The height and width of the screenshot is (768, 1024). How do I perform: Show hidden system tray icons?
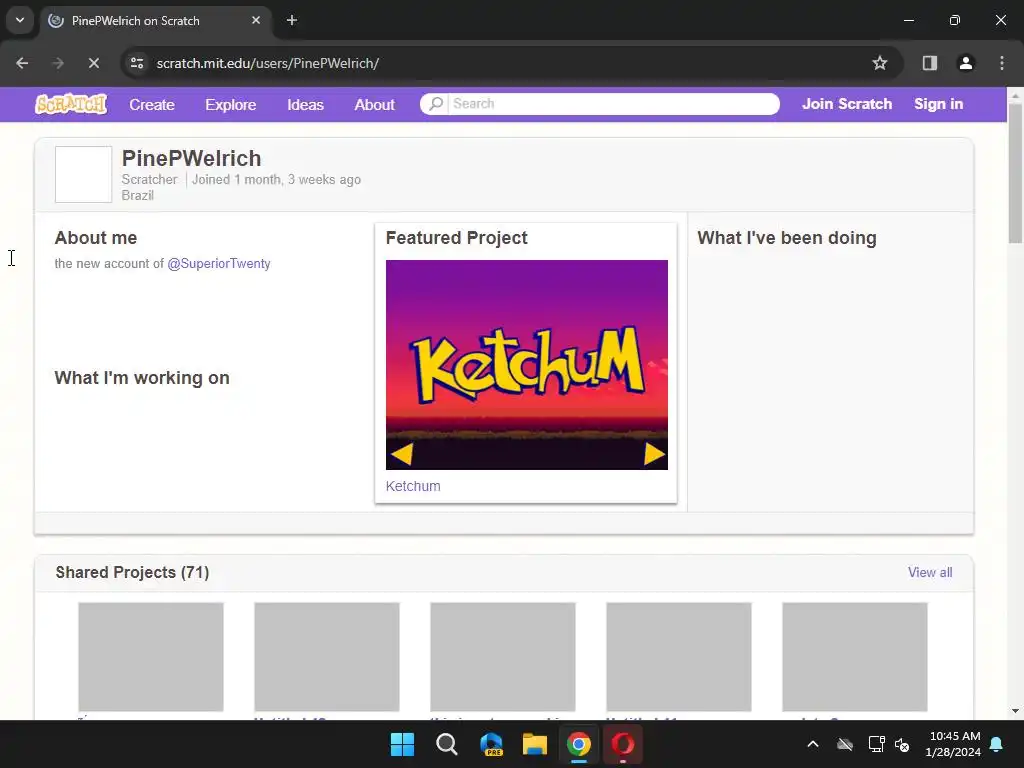813,744
